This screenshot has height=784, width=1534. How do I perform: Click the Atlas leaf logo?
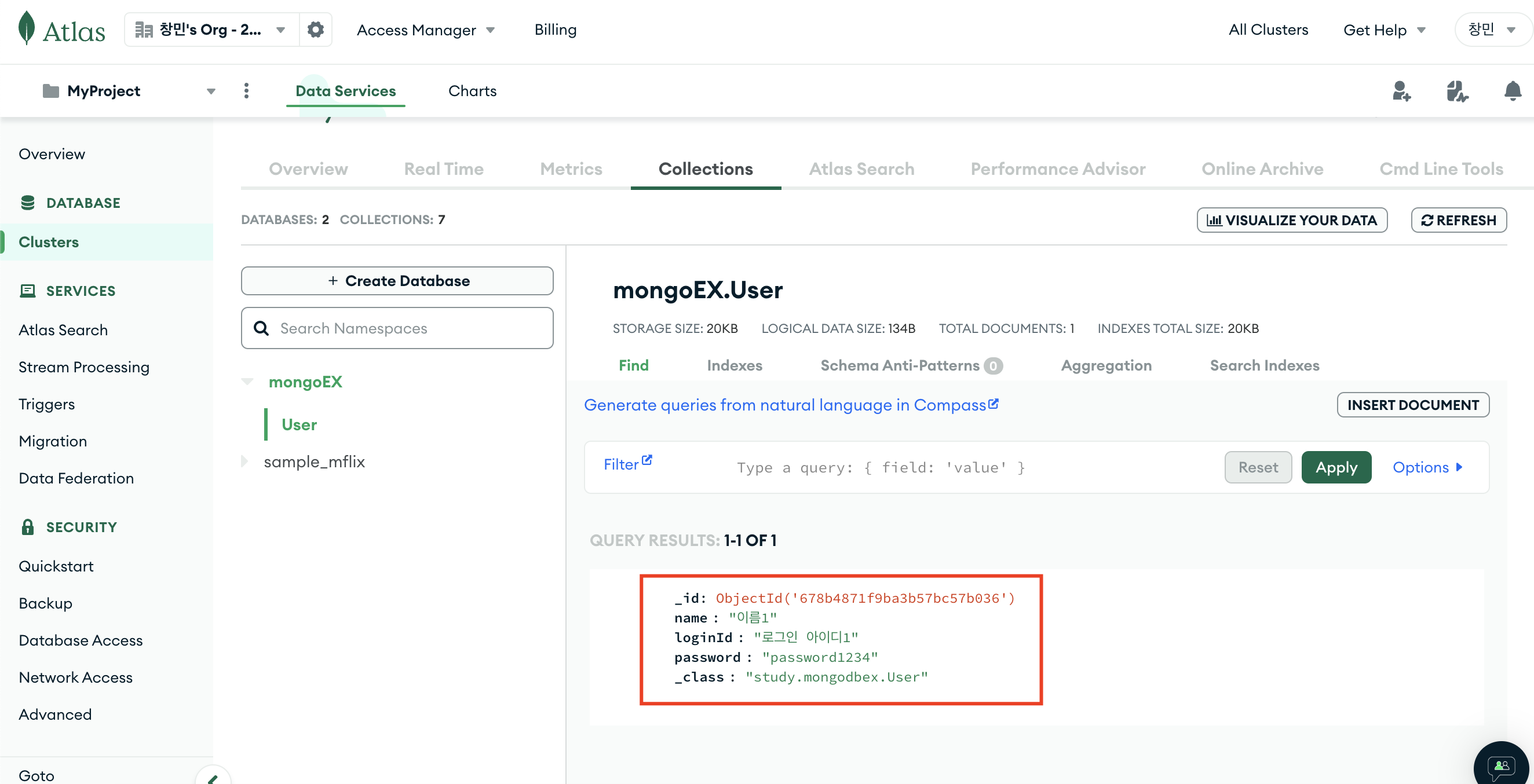[x=26, y=28]
